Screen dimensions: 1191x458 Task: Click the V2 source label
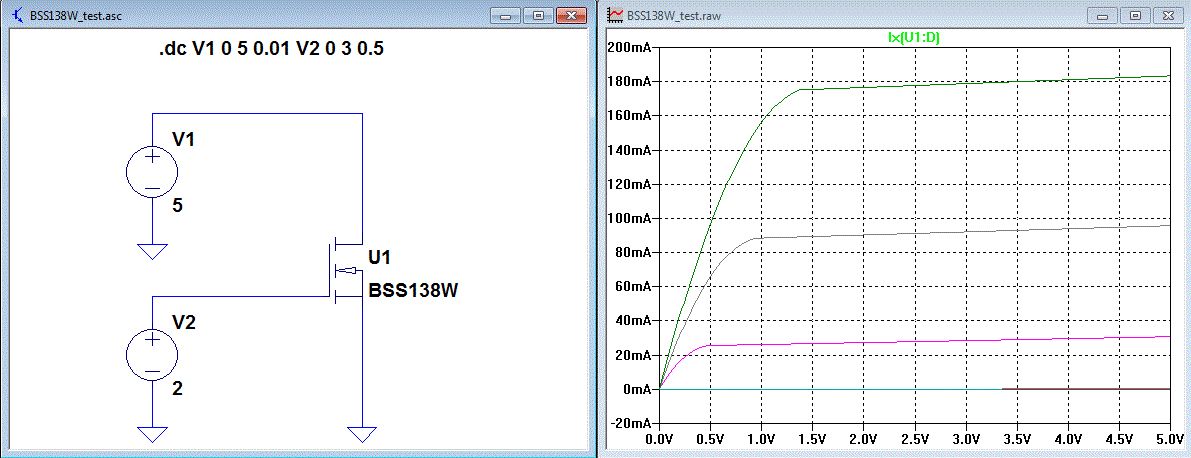[x=185, y=322]
